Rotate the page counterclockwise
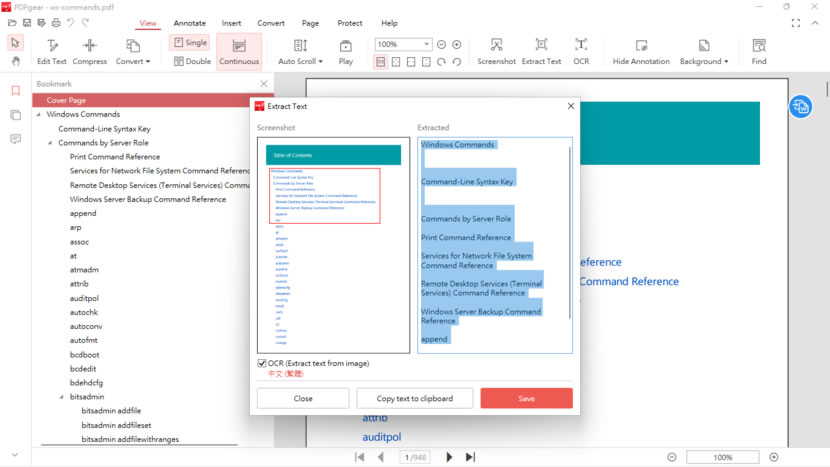Image resolution: width=830 pixels, height=467 pixels. tap(457, 62)
